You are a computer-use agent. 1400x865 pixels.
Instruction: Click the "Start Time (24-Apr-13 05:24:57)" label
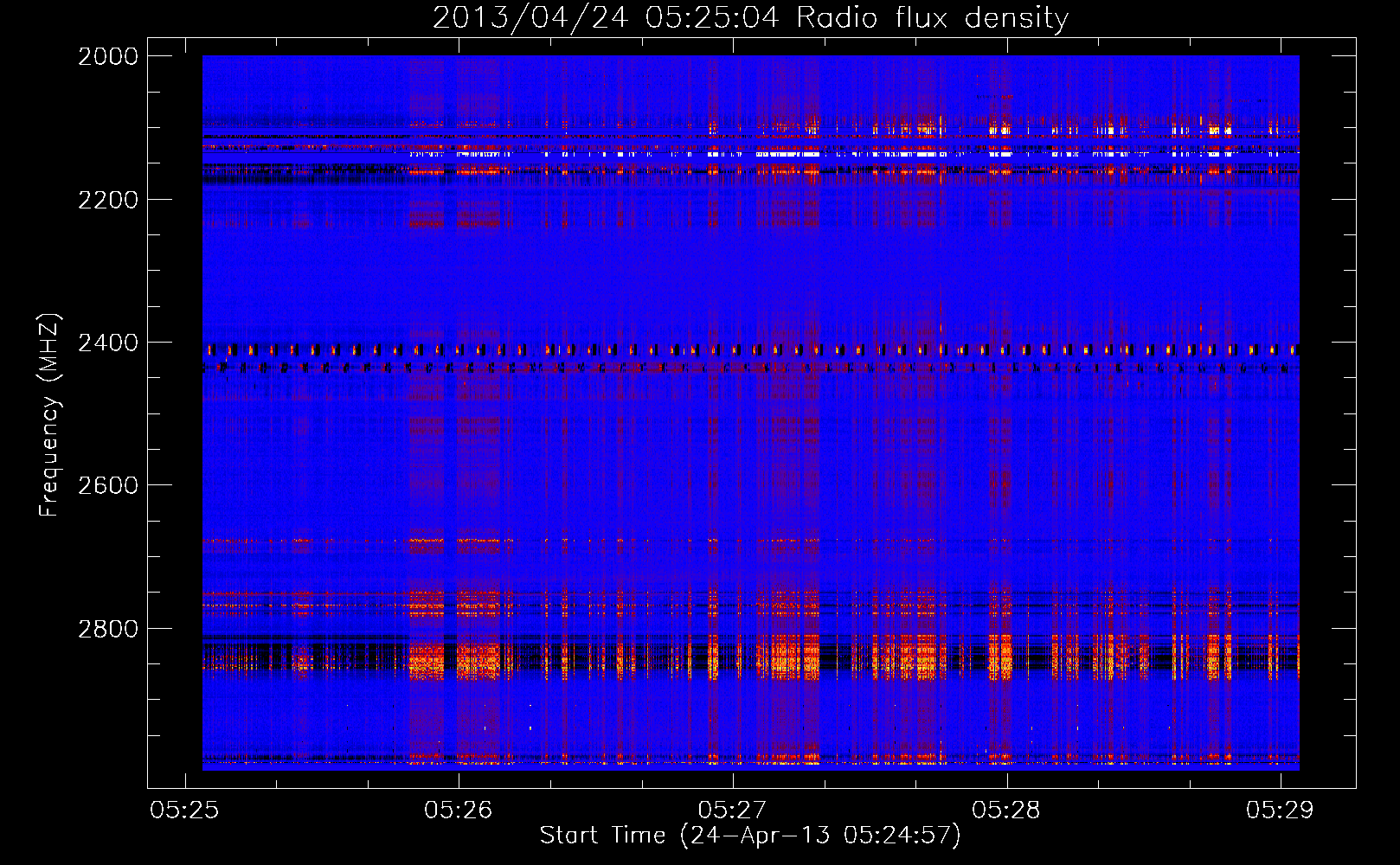click(x=750, y=835)
